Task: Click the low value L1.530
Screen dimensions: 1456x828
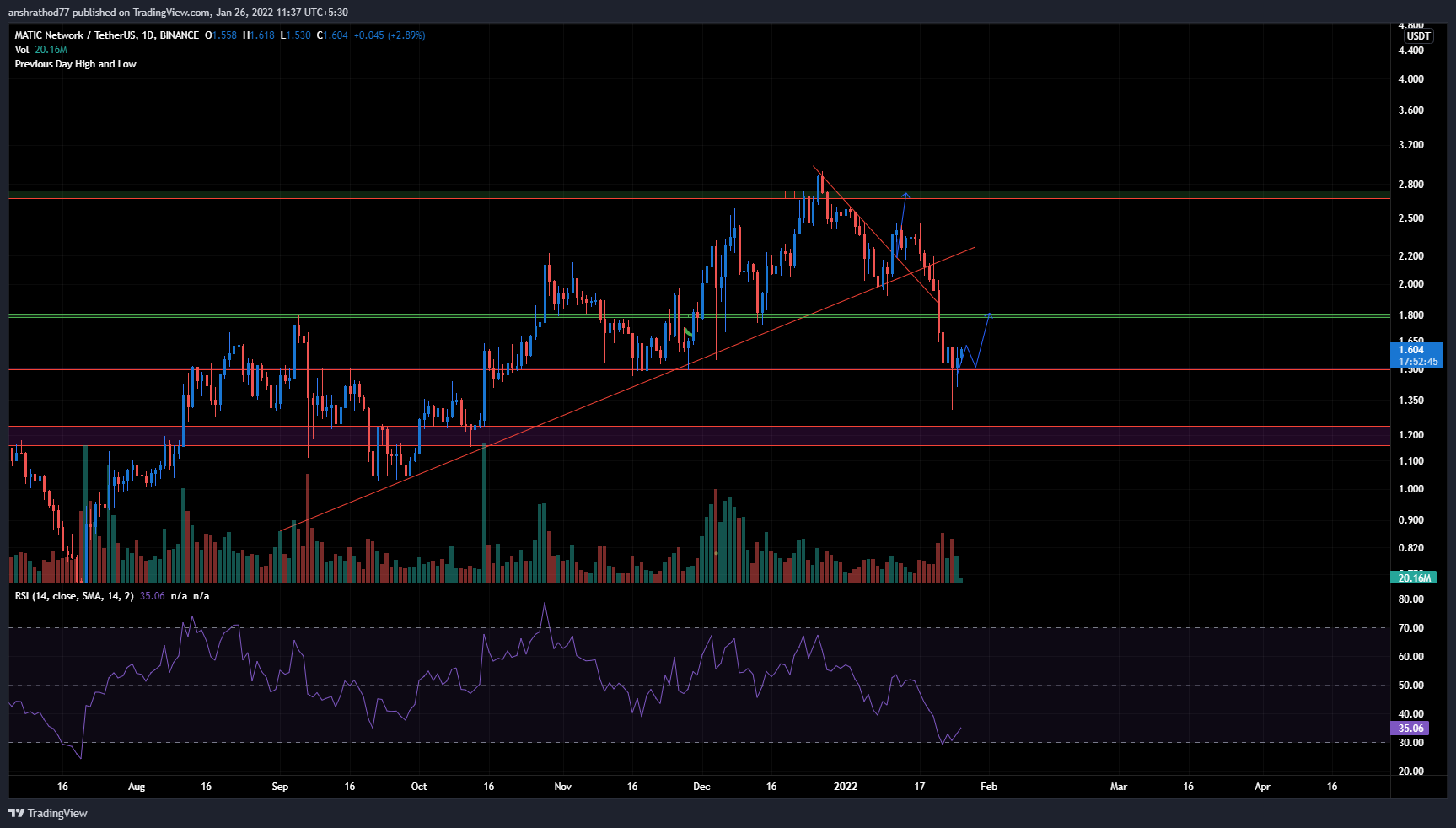Action: coord(296,35)
